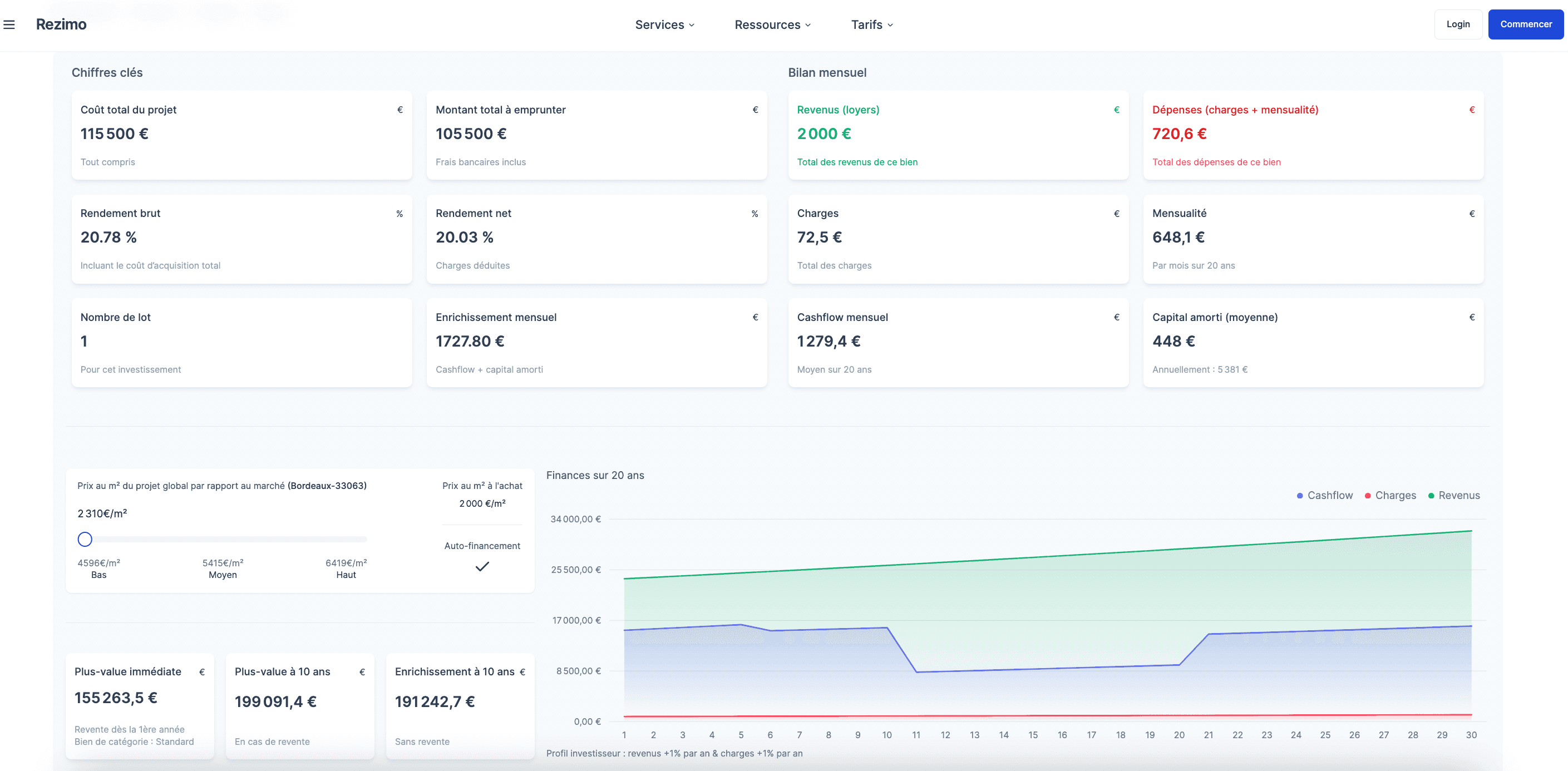Click euro icon on Montant total à emprunter card
This screenshot has width=1568, height=771.
pyautogui.click(x=756, y=110)
